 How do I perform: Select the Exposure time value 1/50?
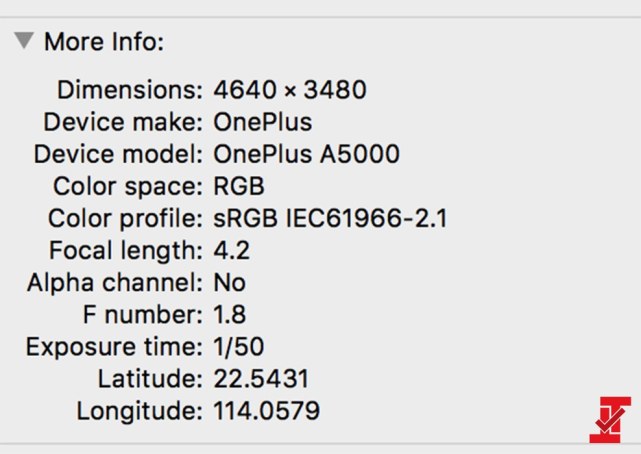tap(239, 347)
